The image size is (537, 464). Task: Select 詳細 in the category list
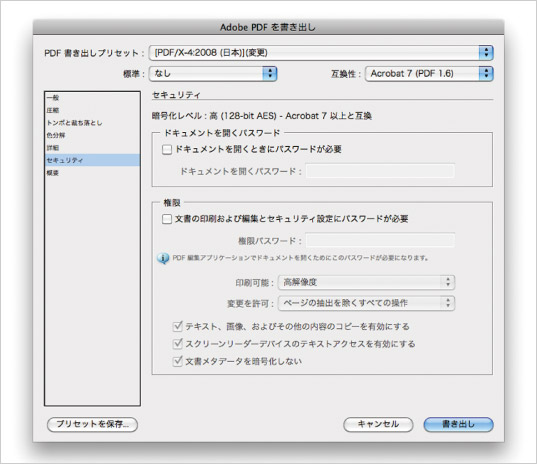pyautogui.click(x=92, y=148)
